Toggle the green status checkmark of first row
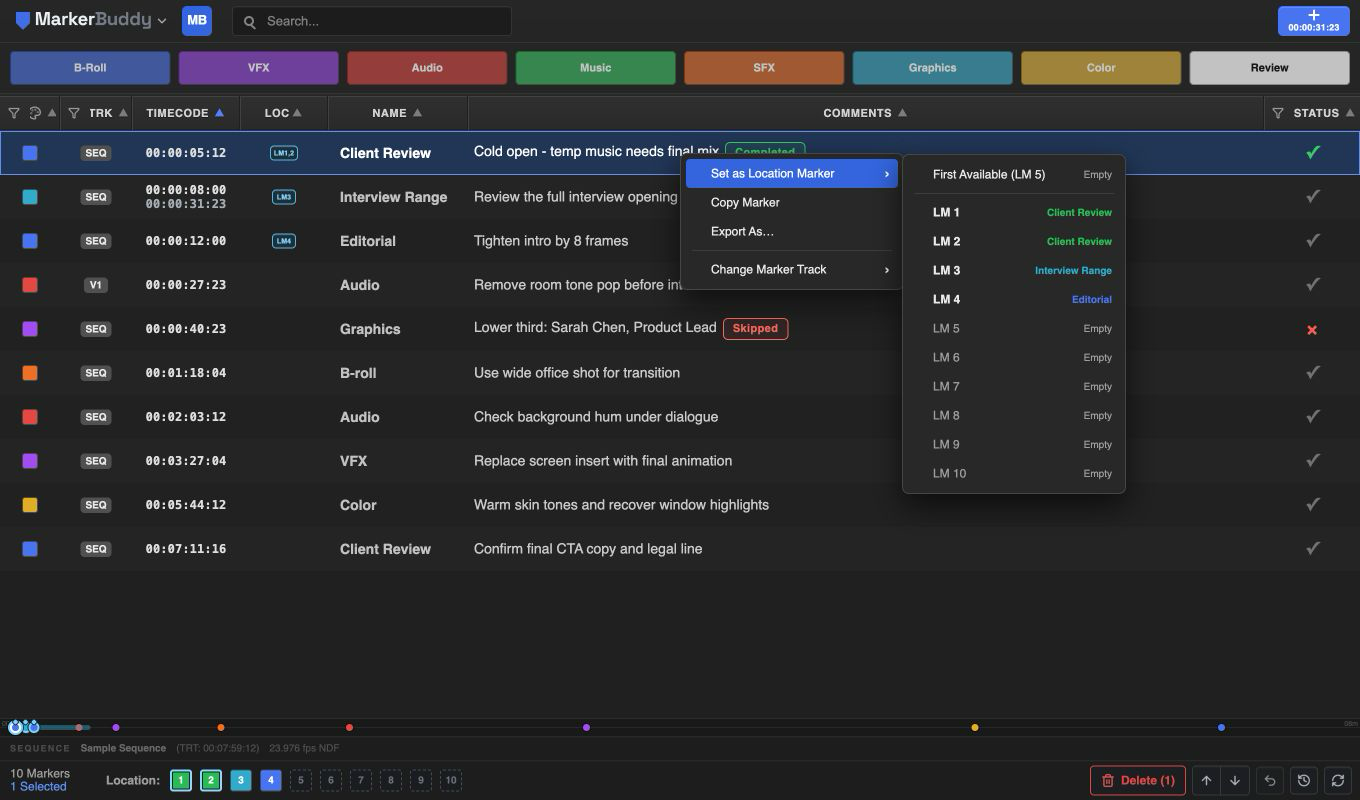 [1313, 152]
